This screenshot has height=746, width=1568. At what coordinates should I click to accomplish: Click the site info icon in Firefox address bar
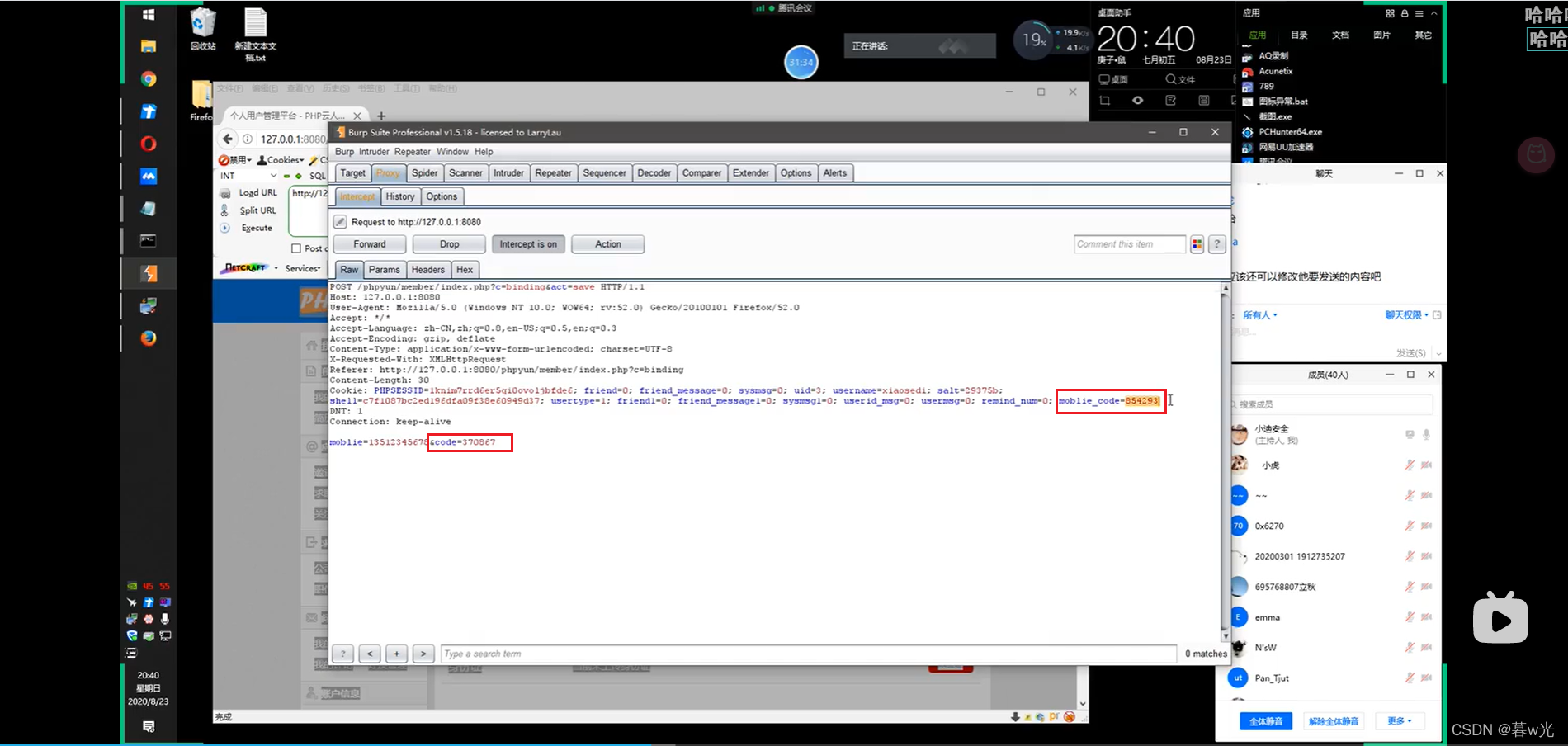248,139
